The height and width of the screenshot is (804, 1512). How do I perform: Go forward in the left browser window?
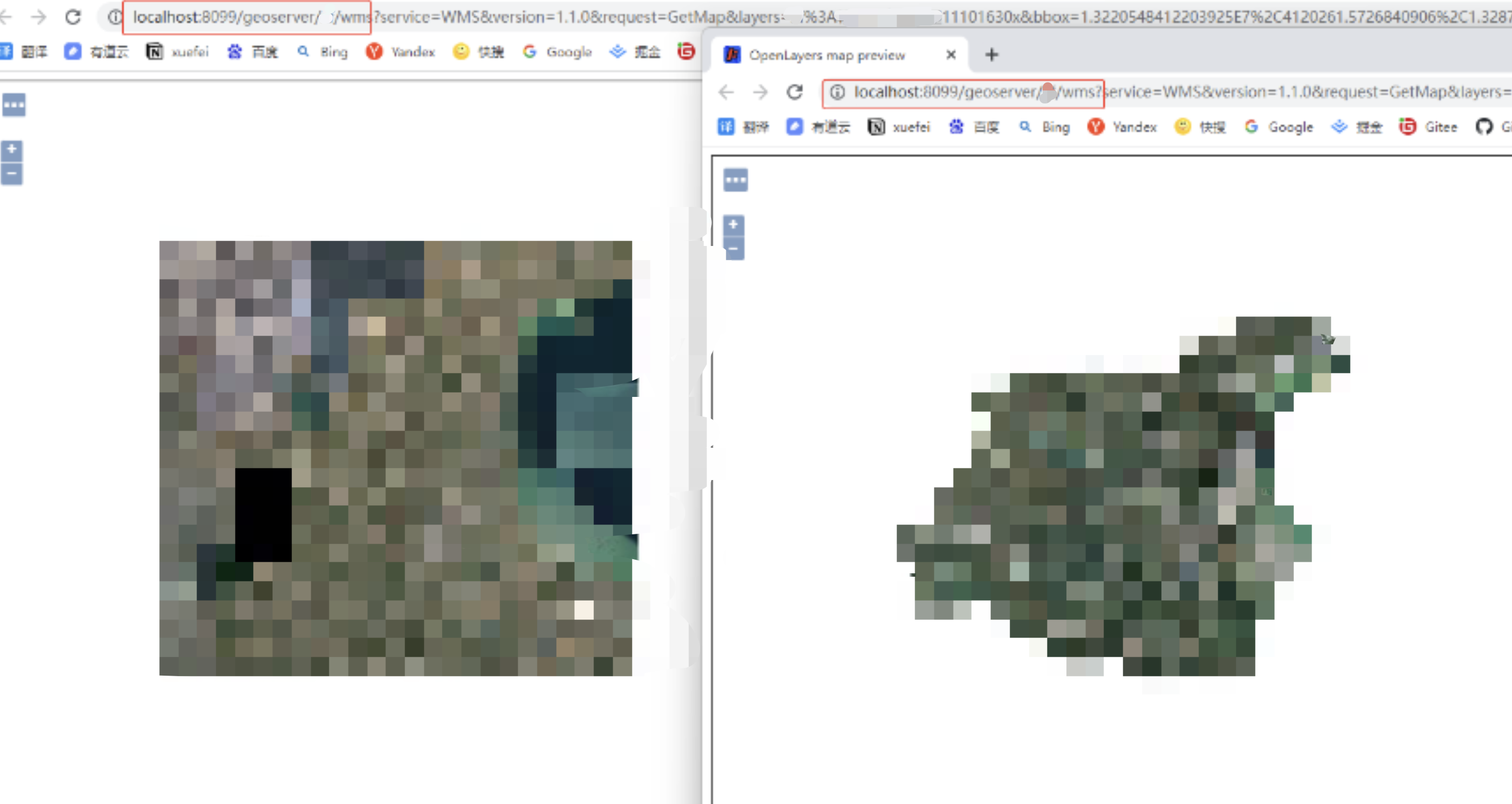[39, 17]
